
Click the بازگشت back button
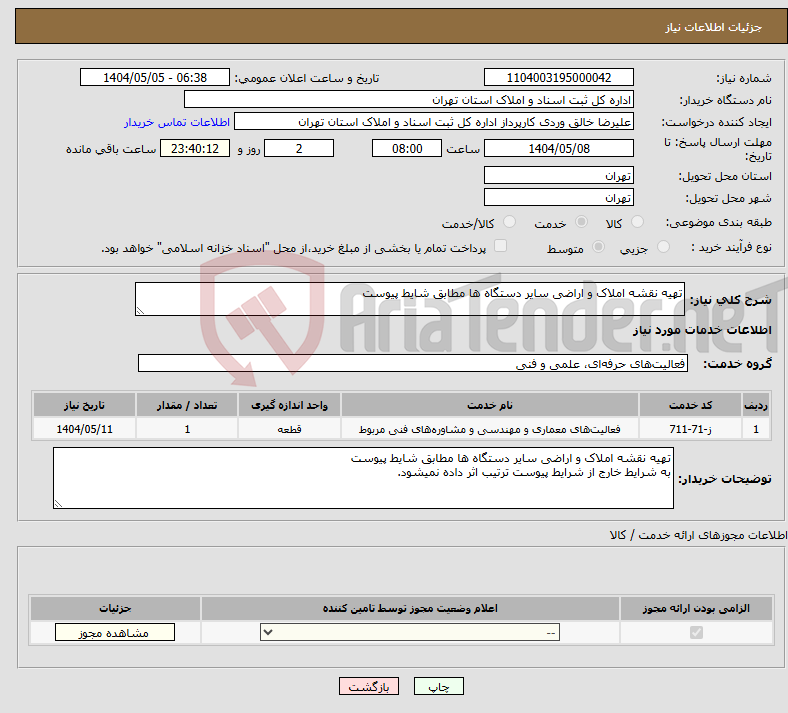pyautogui.click(x=369, y=686)
